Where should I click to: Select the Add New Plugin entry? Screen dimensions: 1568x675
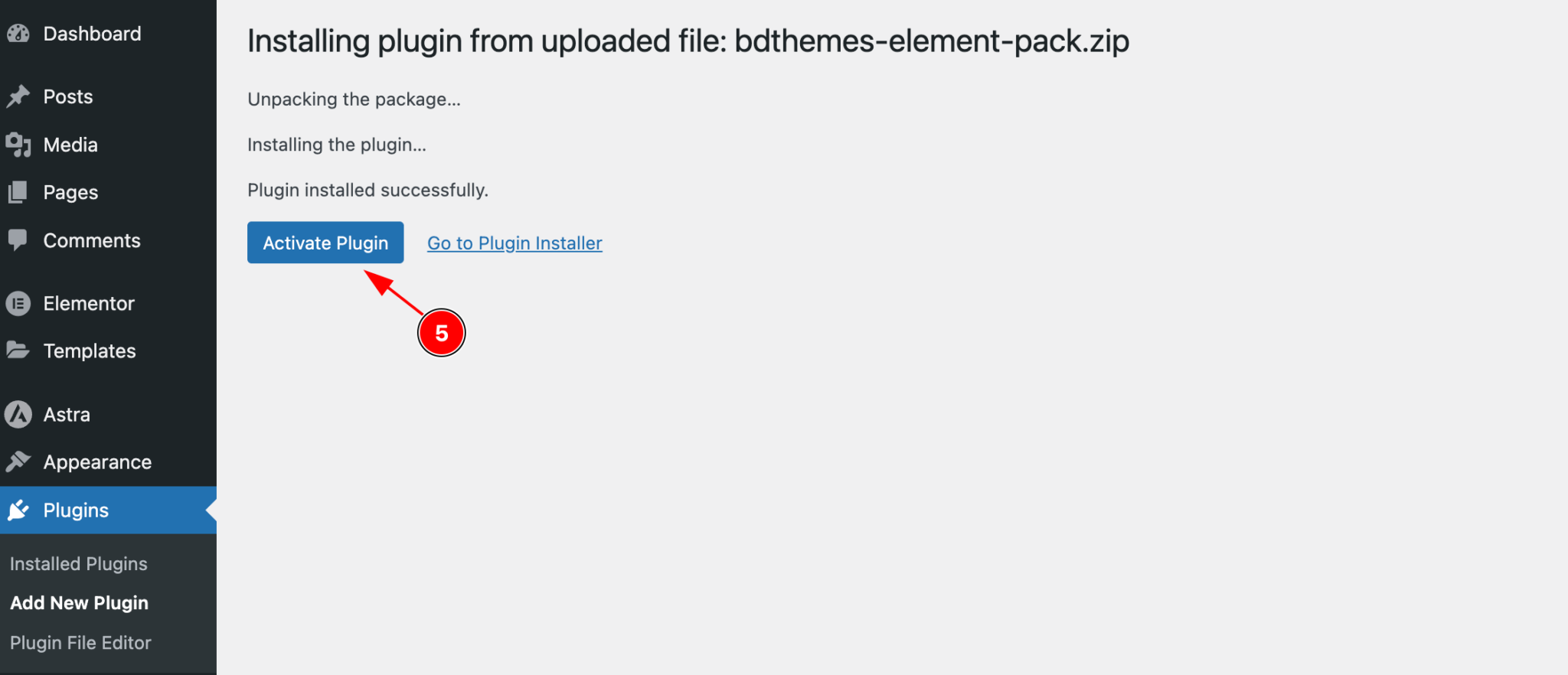click(80, 603)
